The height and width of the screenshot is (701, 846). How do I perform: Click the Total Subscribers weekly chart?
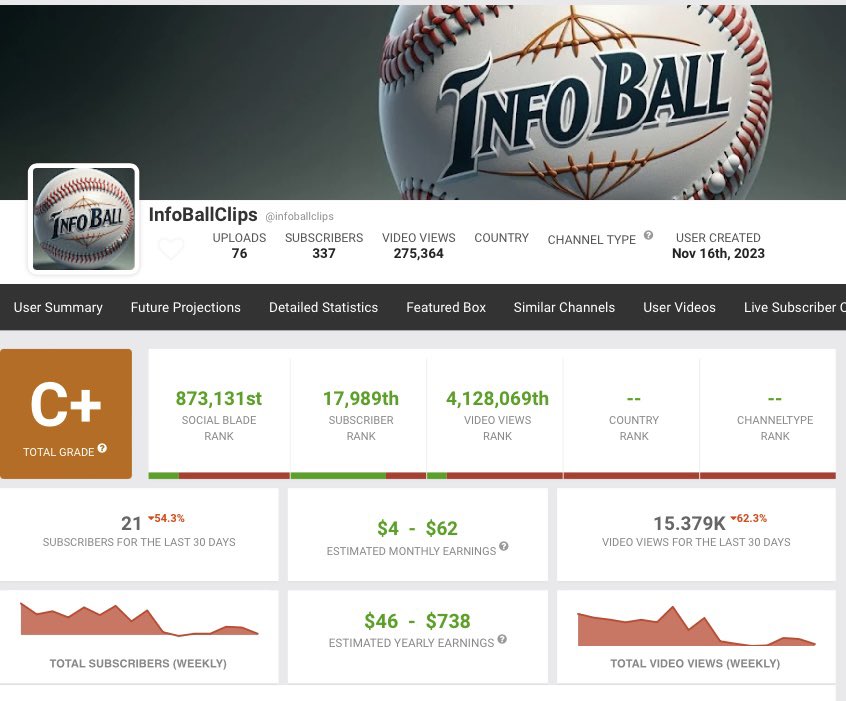pyautogui.click(x=139, y=620)
